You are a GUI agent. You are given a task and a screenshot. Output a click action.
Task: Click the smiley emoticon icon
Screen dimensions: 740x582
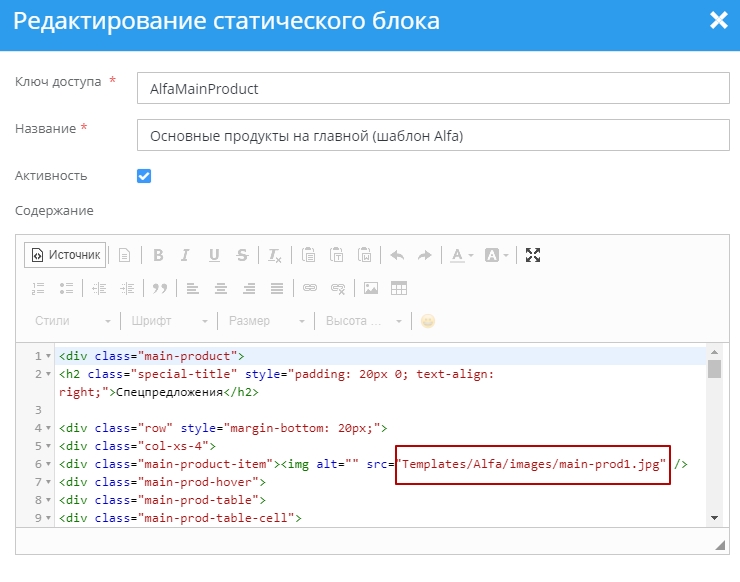click(428, 321)
